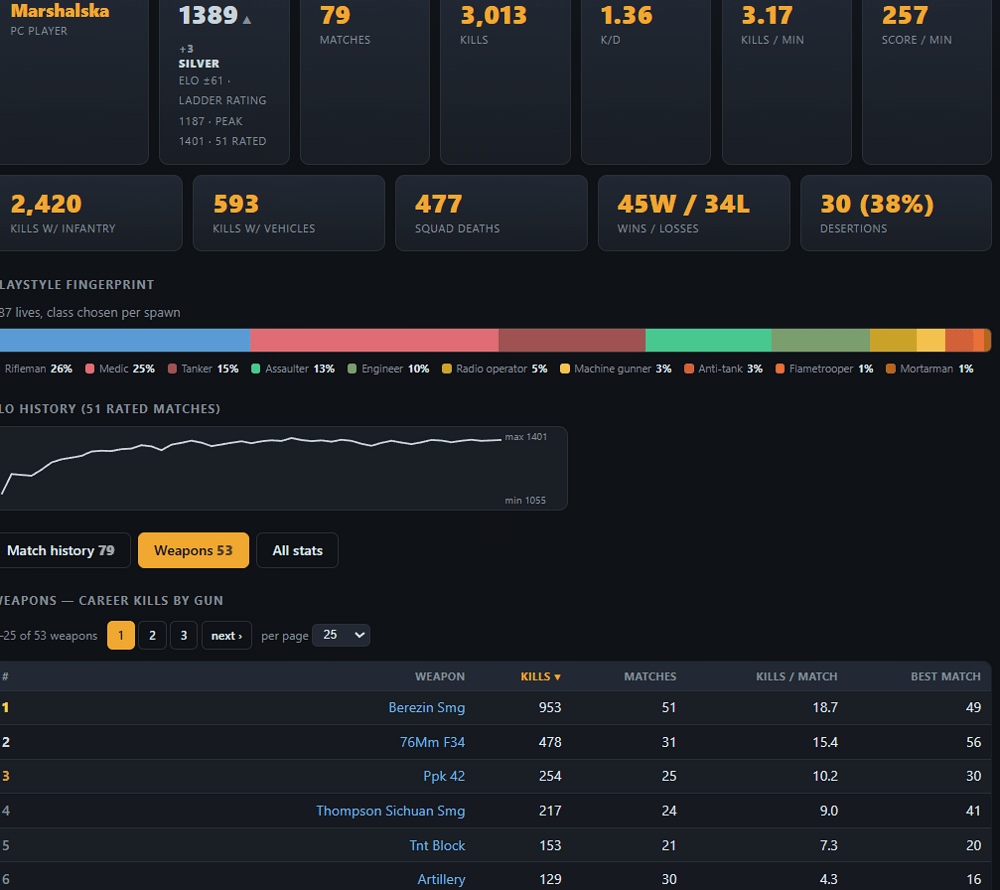The width and height of the screenshot is (1000, 890).
Task: Click the Rifleman segment of playstyle bar
Action: click(x=125, y=340)
